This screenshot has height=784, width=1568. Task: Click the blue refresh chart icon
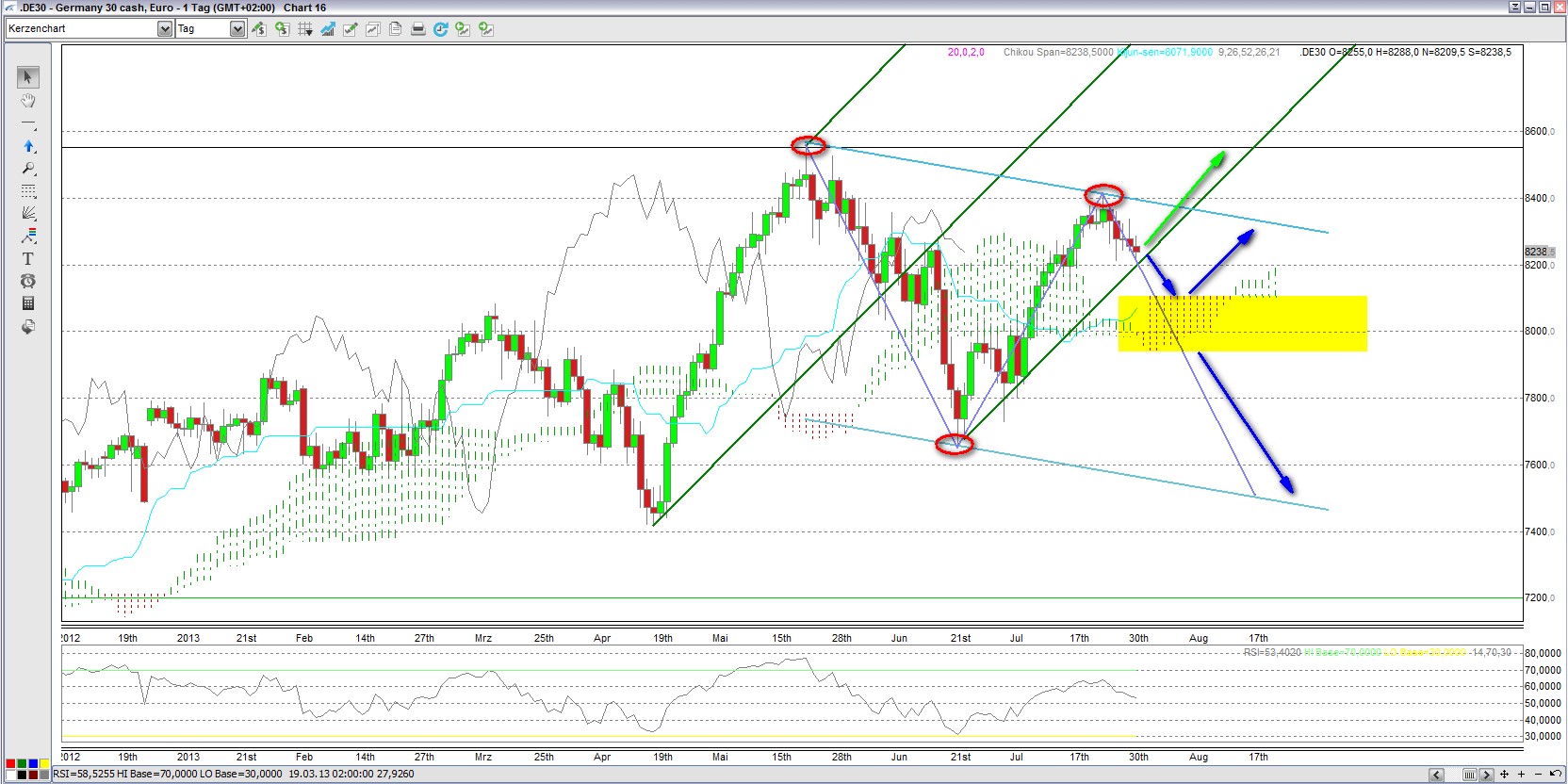coord(440,29)
